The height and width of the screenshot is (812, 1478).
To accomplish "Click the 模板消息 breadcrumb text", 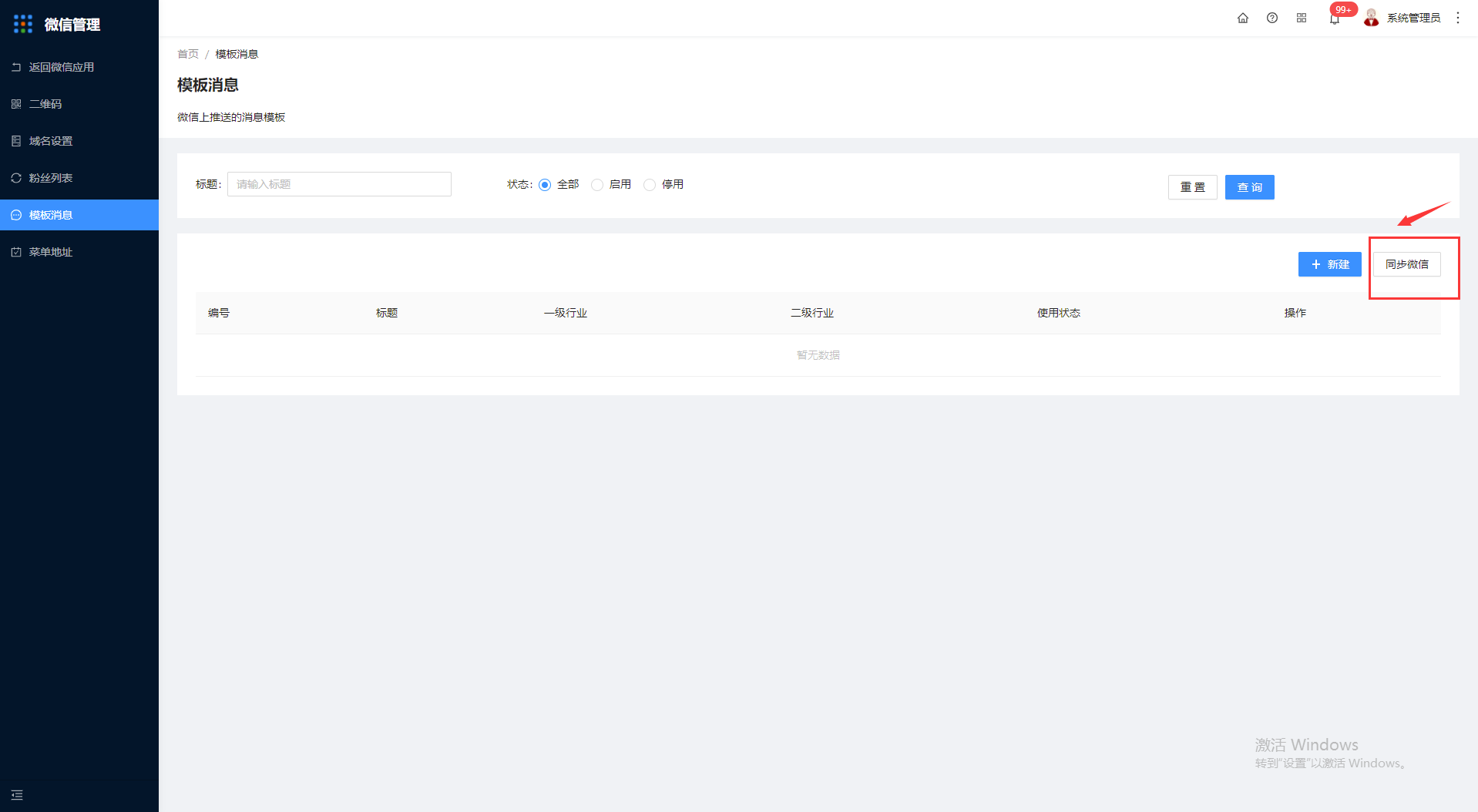I will pos(237,54).
